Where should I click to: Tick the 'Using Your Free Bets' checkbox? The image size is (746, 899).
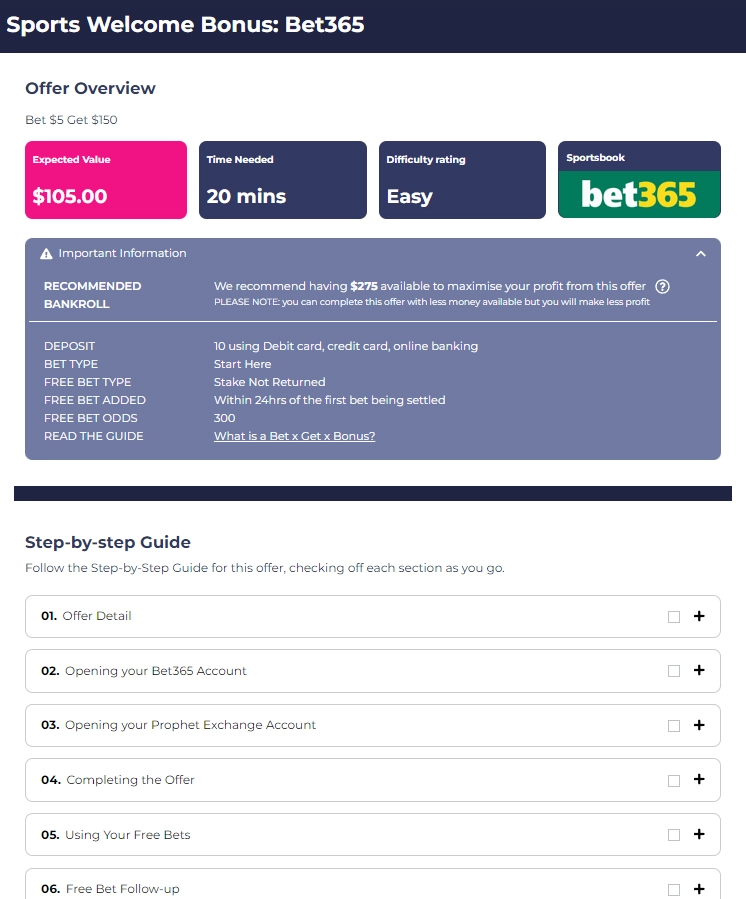point(673,834)
